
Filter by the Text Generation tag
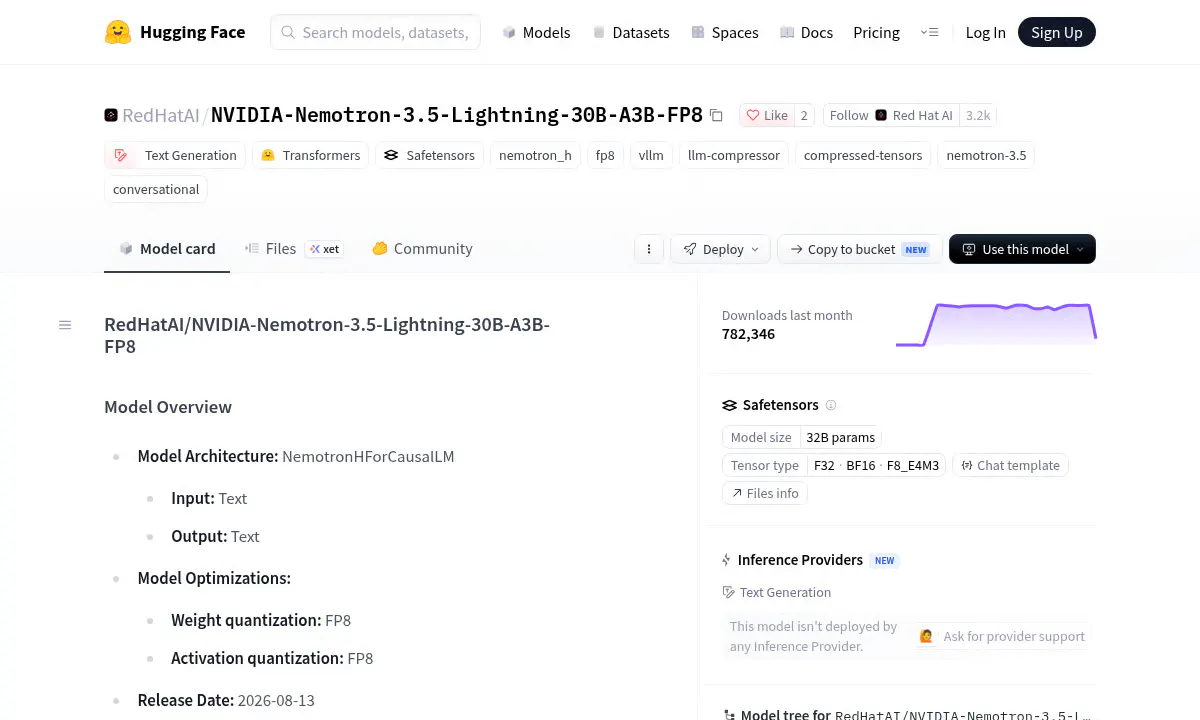175,155
